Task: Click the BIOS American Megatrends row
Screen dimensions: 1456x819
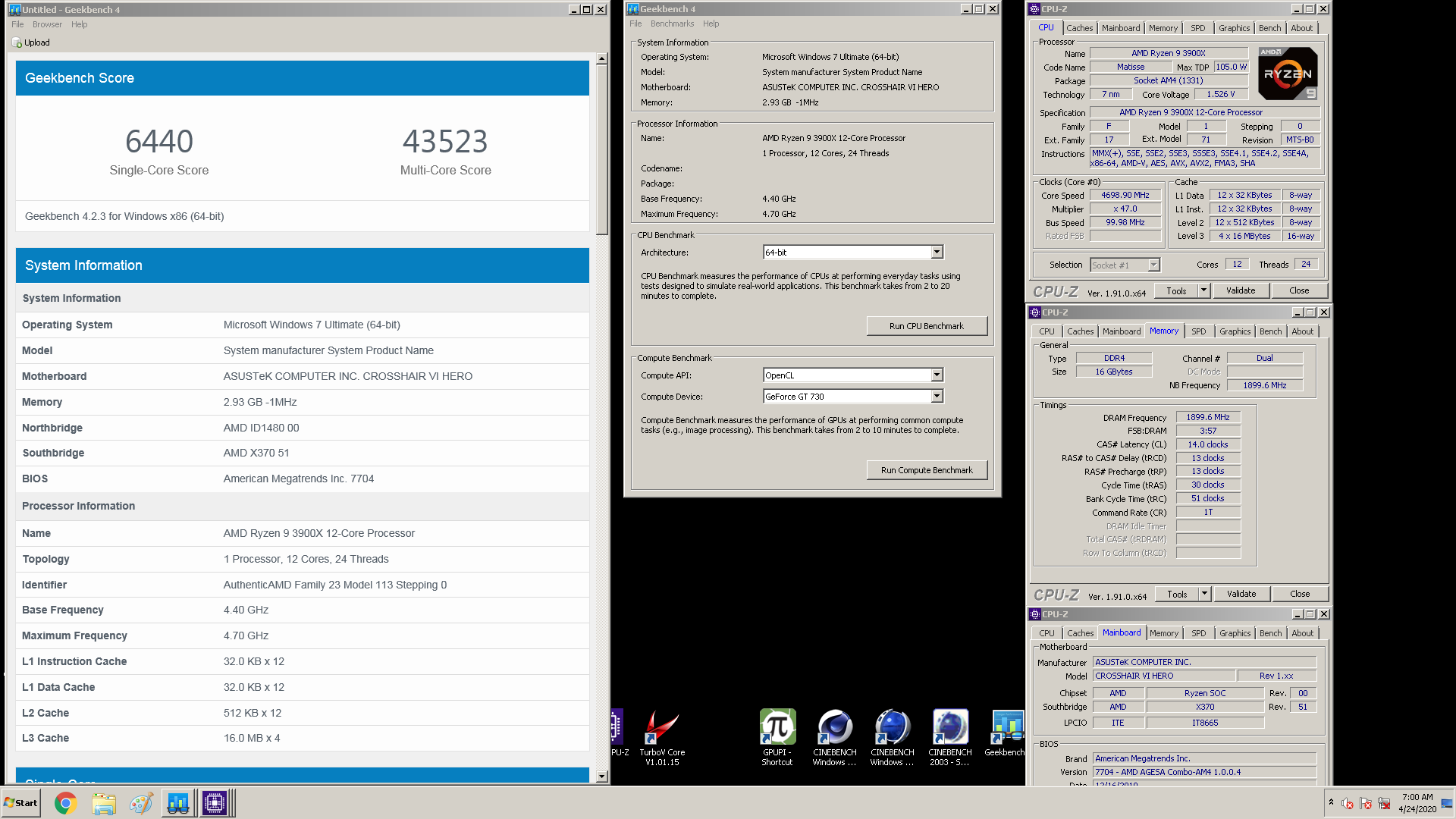Action: tap(303, 479)
